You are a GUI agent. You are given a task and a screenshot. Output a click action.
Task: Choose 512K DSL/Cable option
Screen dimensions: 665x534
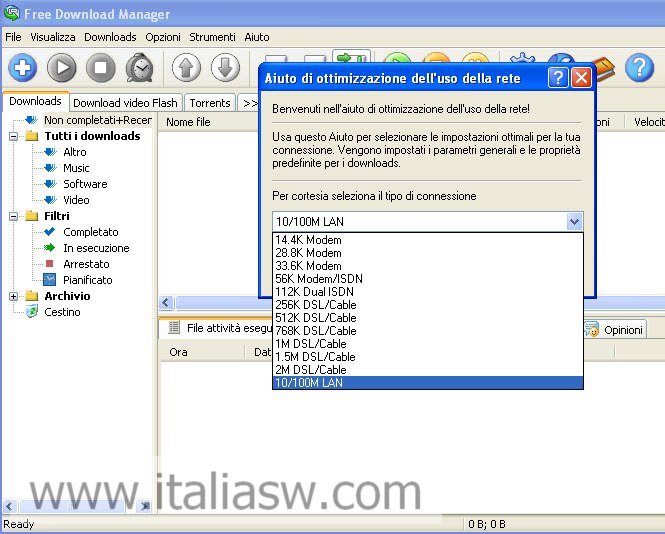428,318
